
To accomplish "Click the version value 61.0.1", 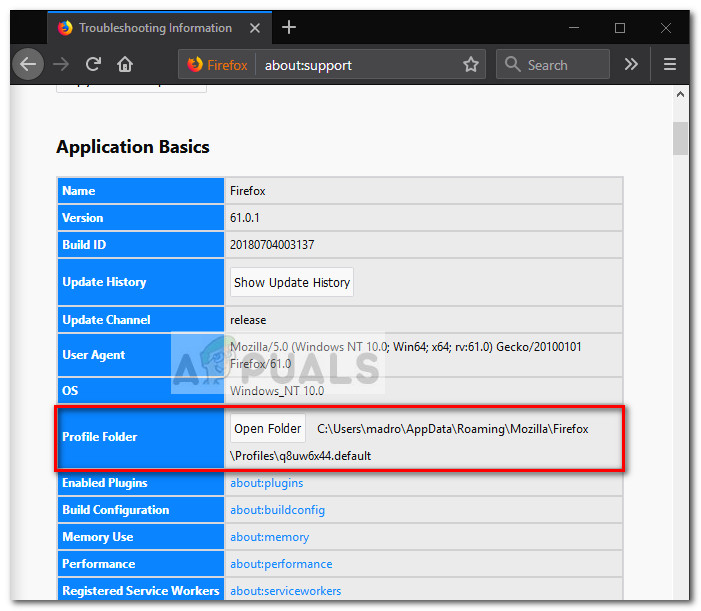I will tap(245, 218).
